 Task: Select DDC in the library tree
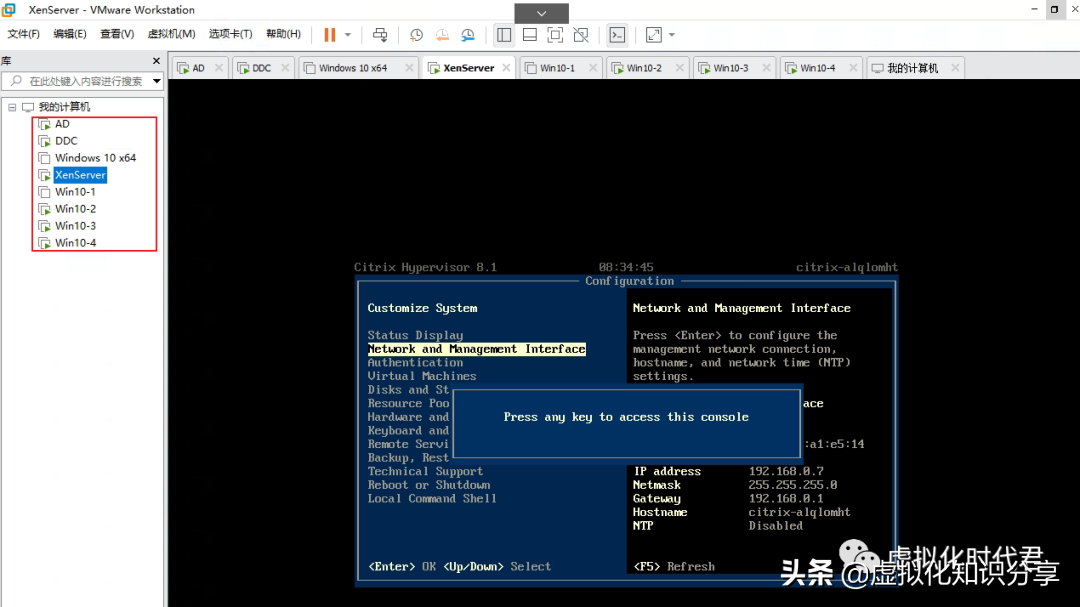pyautogui.click(x=66, y=141)
